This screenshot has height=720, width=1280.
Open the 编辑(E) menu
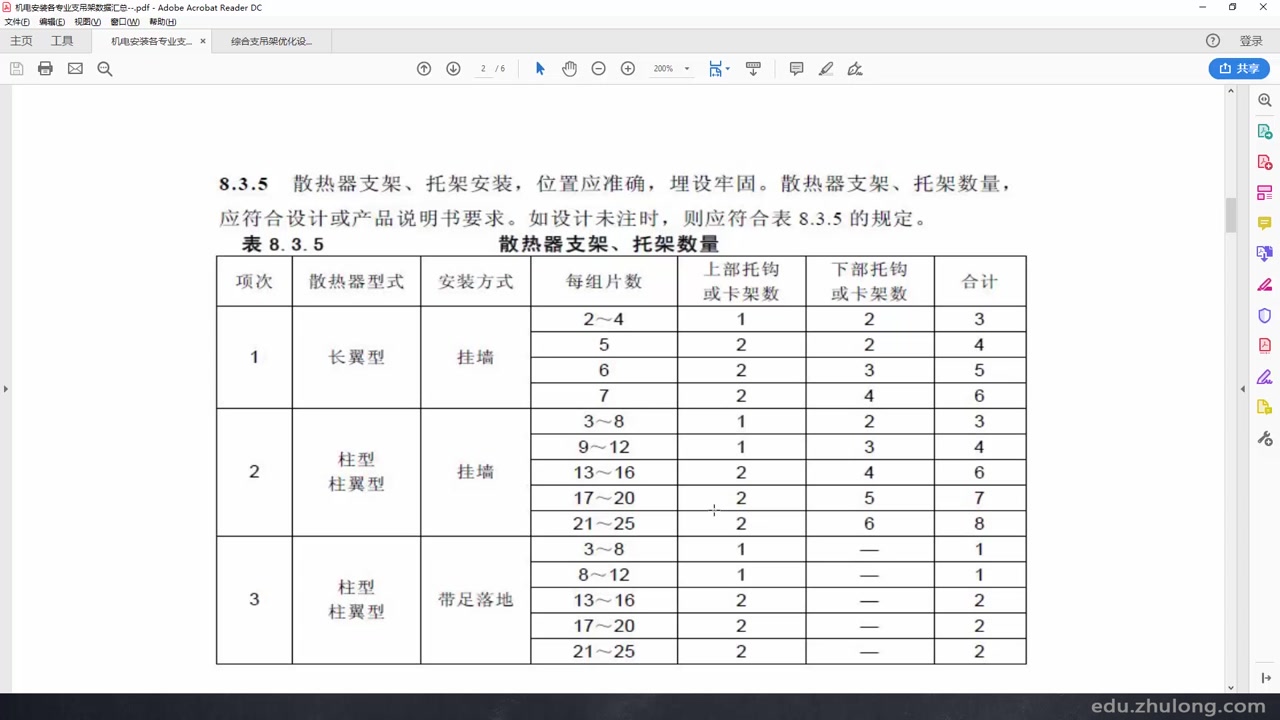click(x=52, y=22)
